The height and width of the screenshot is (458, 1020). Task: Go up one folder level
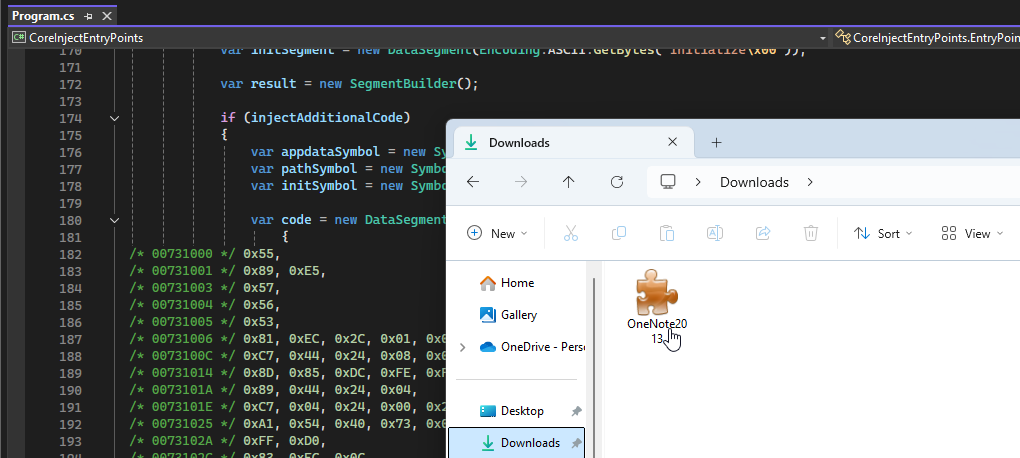tap(569, 182)
